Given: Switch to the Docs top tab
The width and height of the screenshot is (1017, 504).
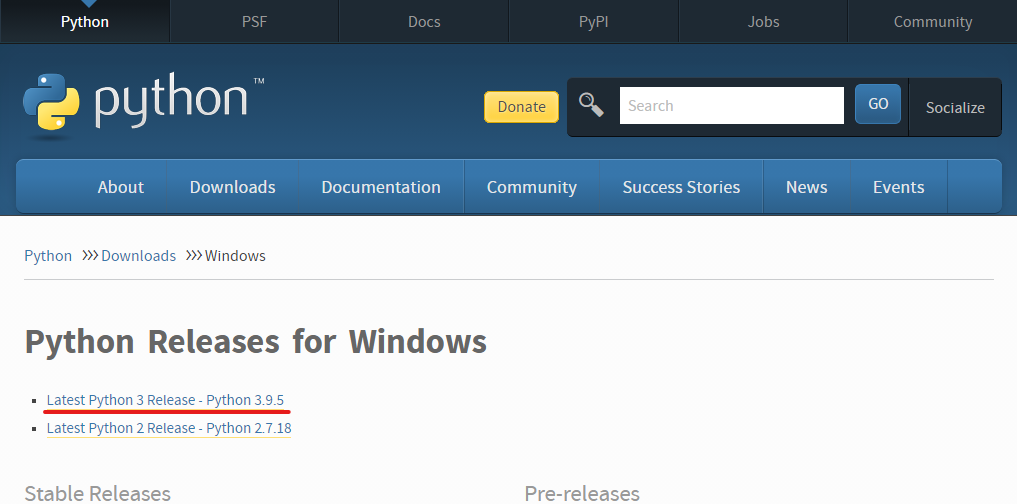Looking at the screenshot, I should point(424,21).
